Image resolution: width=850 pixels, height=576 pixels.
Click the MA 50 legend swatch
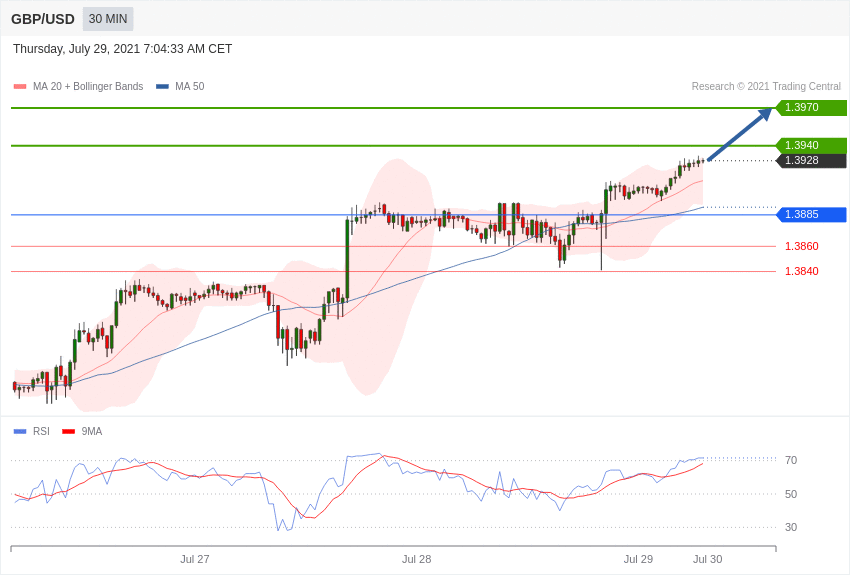(x=162, y=87)
